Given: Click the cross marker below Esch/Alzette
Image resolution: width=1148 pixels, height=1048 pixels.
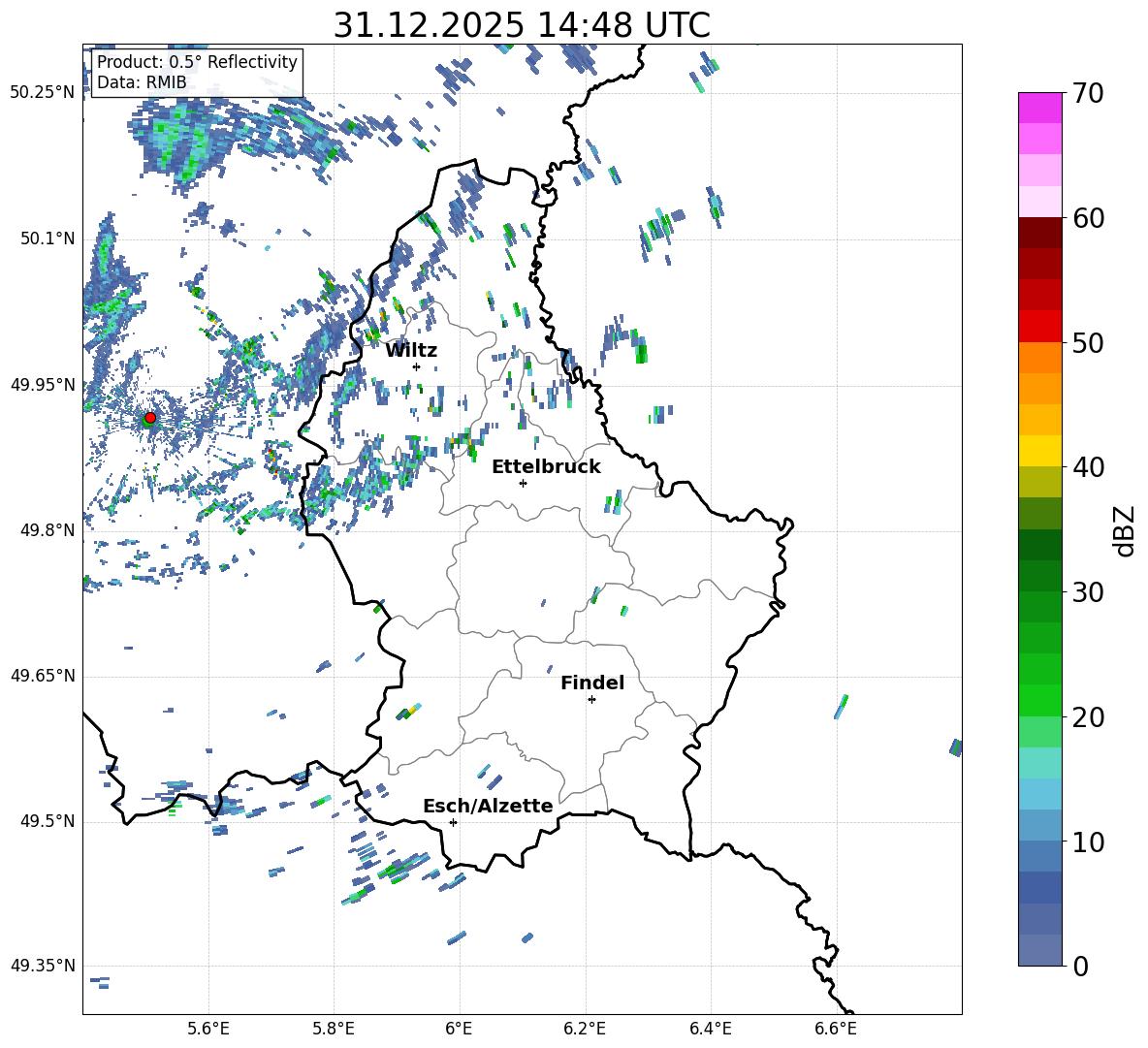Looking at the screenshot, I should tap(453, 822).
